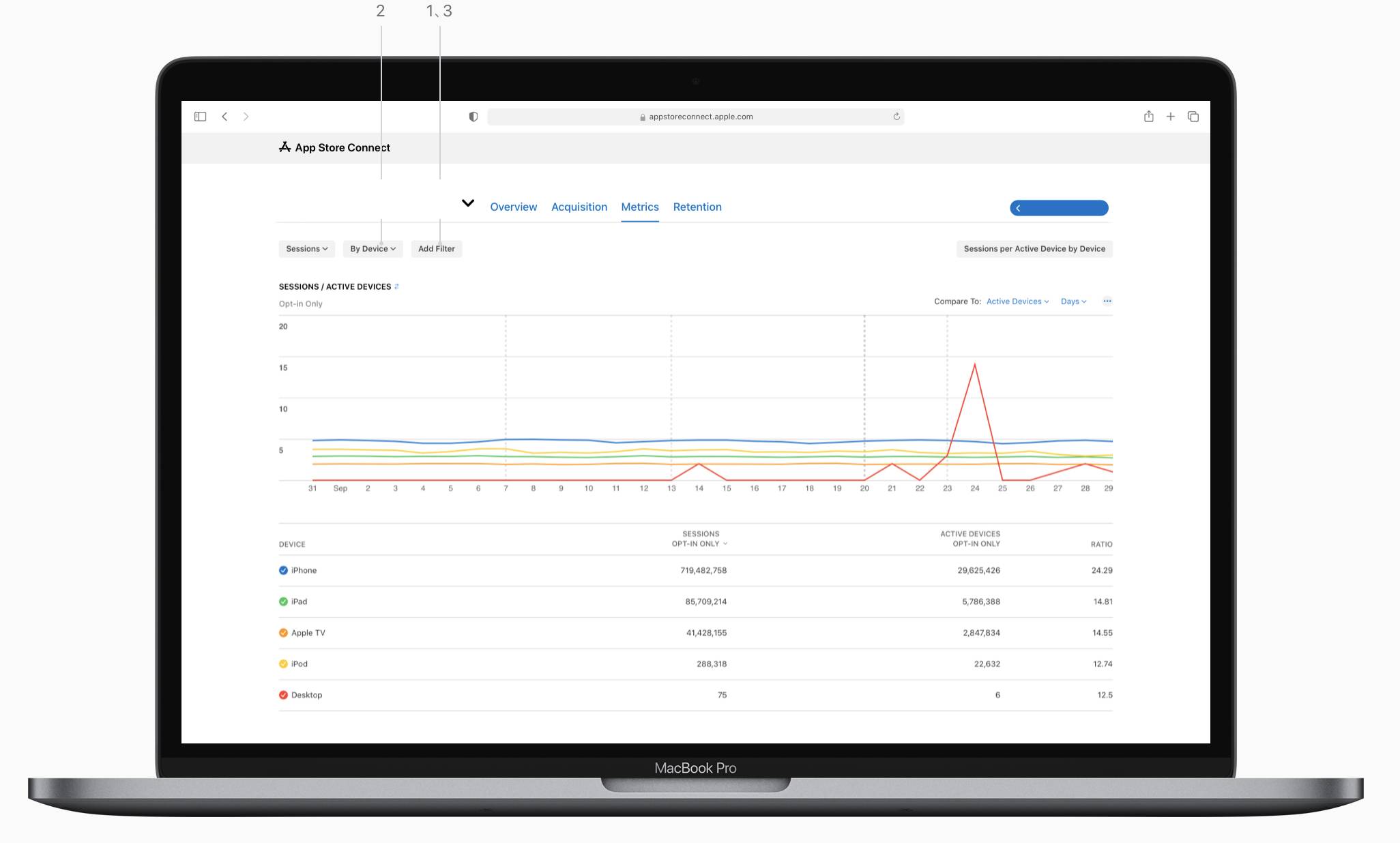Swap metrics icon beside SESSIONS / ACTIVE DEVICES
Image resolution: width=1400 pixels, height=843 pixels.
click(396, 286)
